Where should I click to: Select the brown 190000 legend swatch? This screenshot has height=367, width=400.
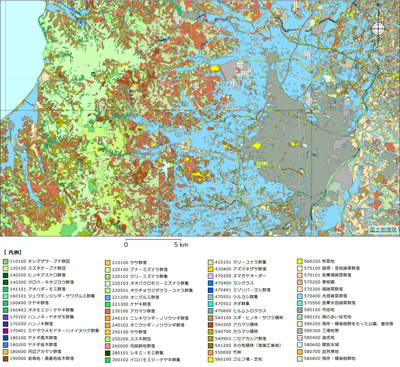(5, 359)
